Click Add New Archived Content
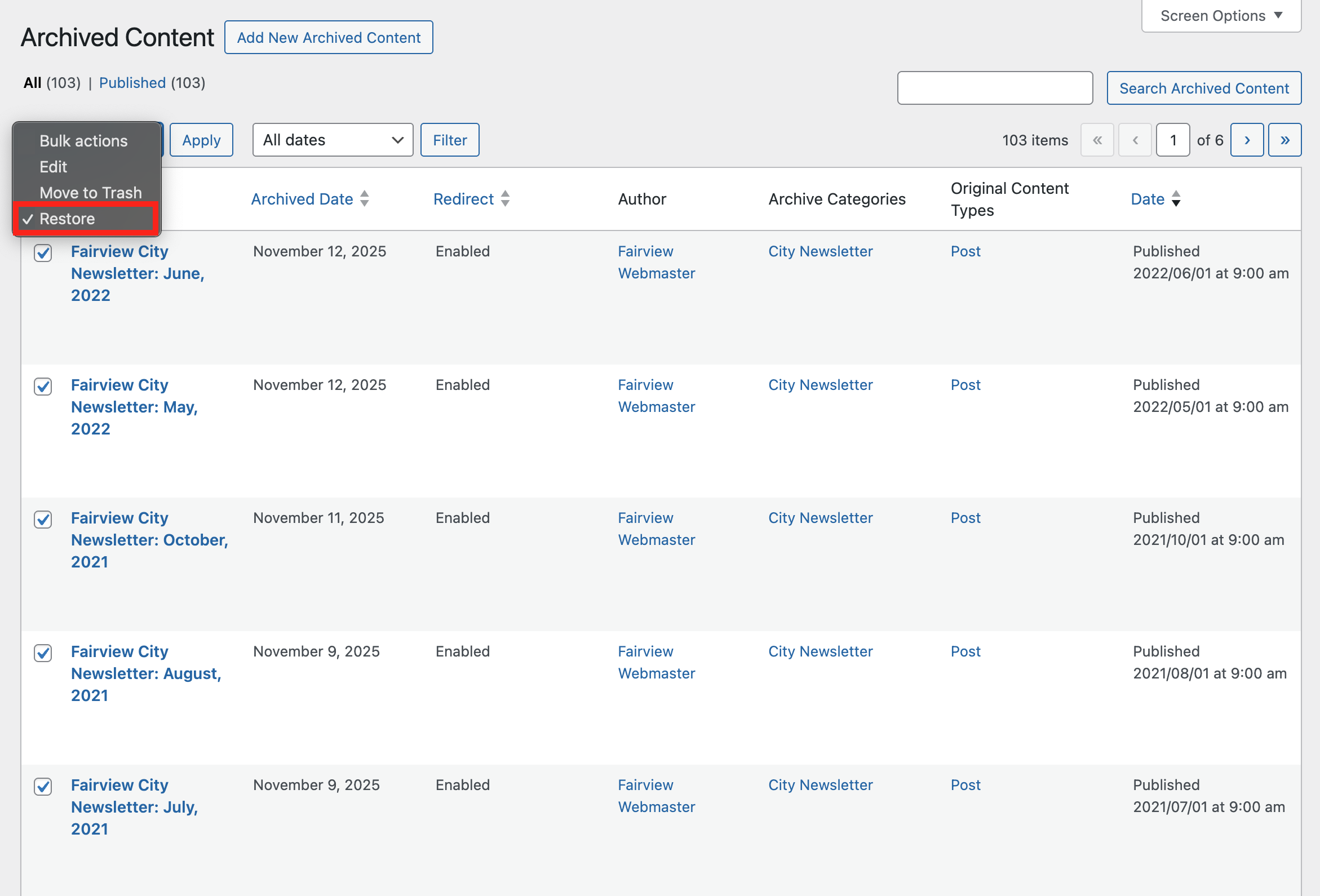This screenshot has height=896, width=1320. click(x=328, y=37)
